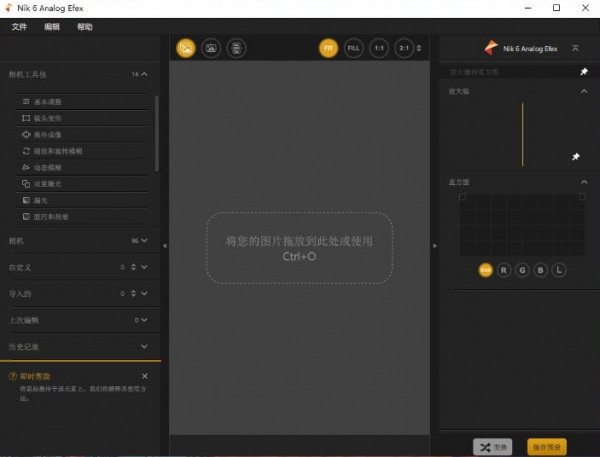Click the 导入的 sort stepper arrows
The image size is (600, 457).
point(133,294)
